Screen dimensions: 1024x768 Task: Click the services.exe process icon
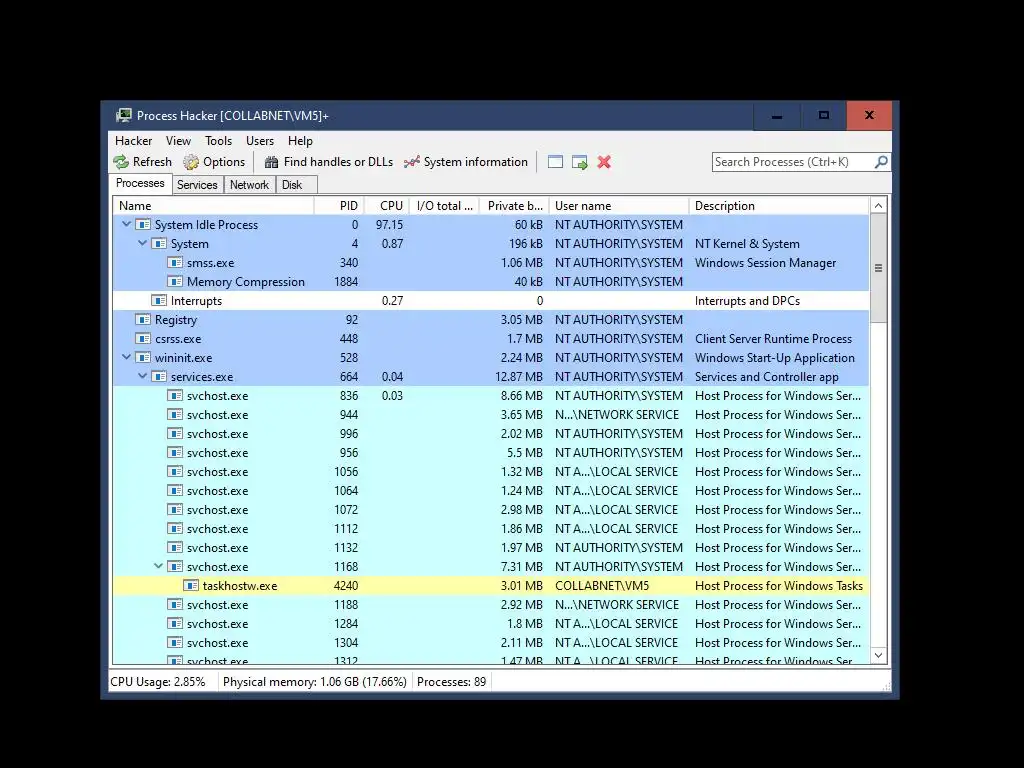click(x=159, y=376)
